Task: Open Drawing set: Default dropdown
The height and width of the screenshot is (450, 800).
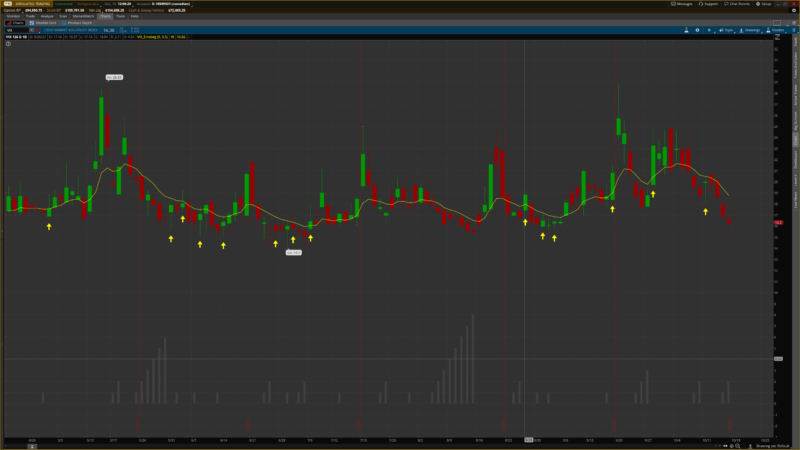Action: [772, 446]
